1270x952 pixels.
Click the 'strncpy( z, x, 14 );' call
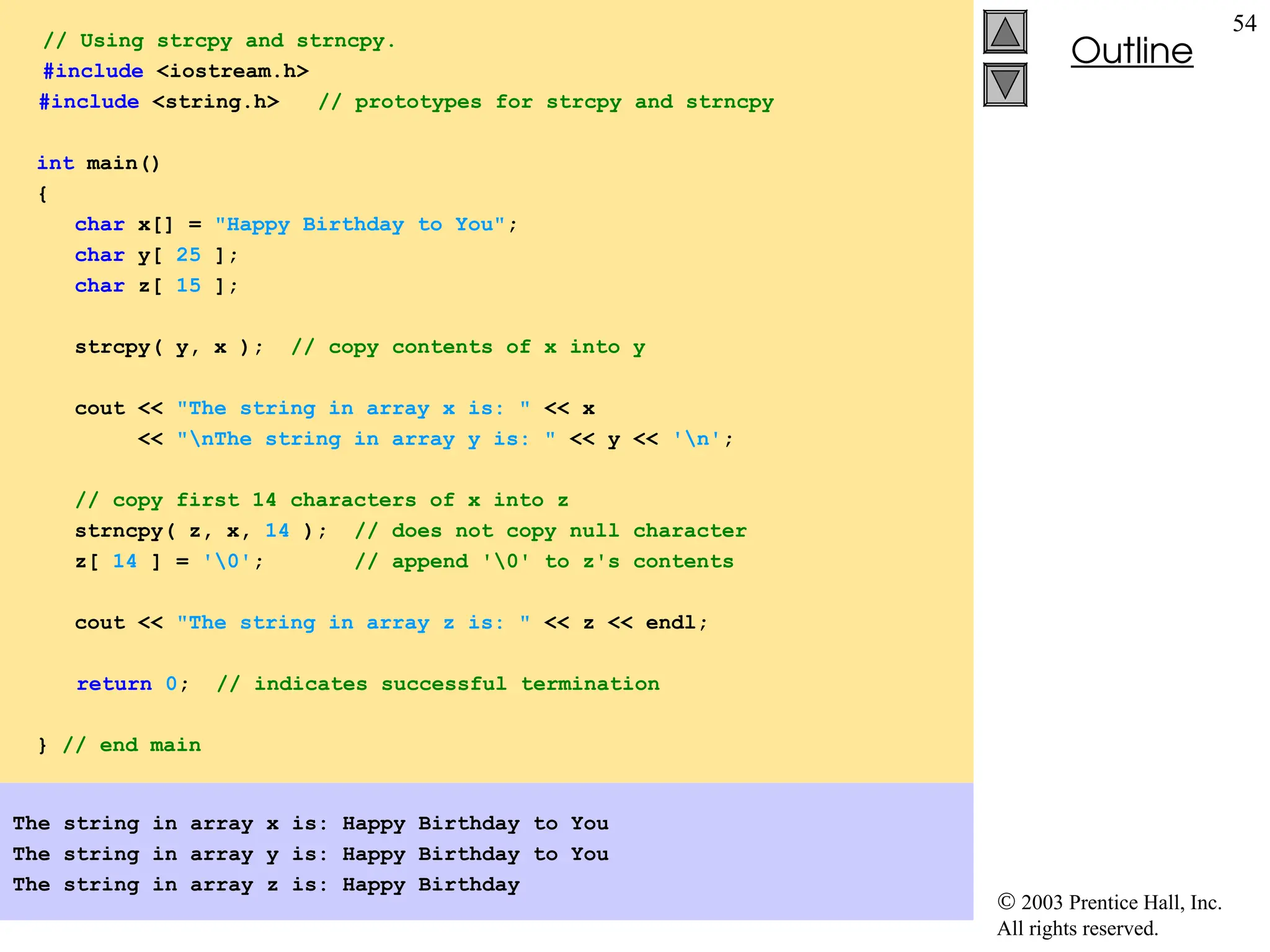tap(201, 531)
